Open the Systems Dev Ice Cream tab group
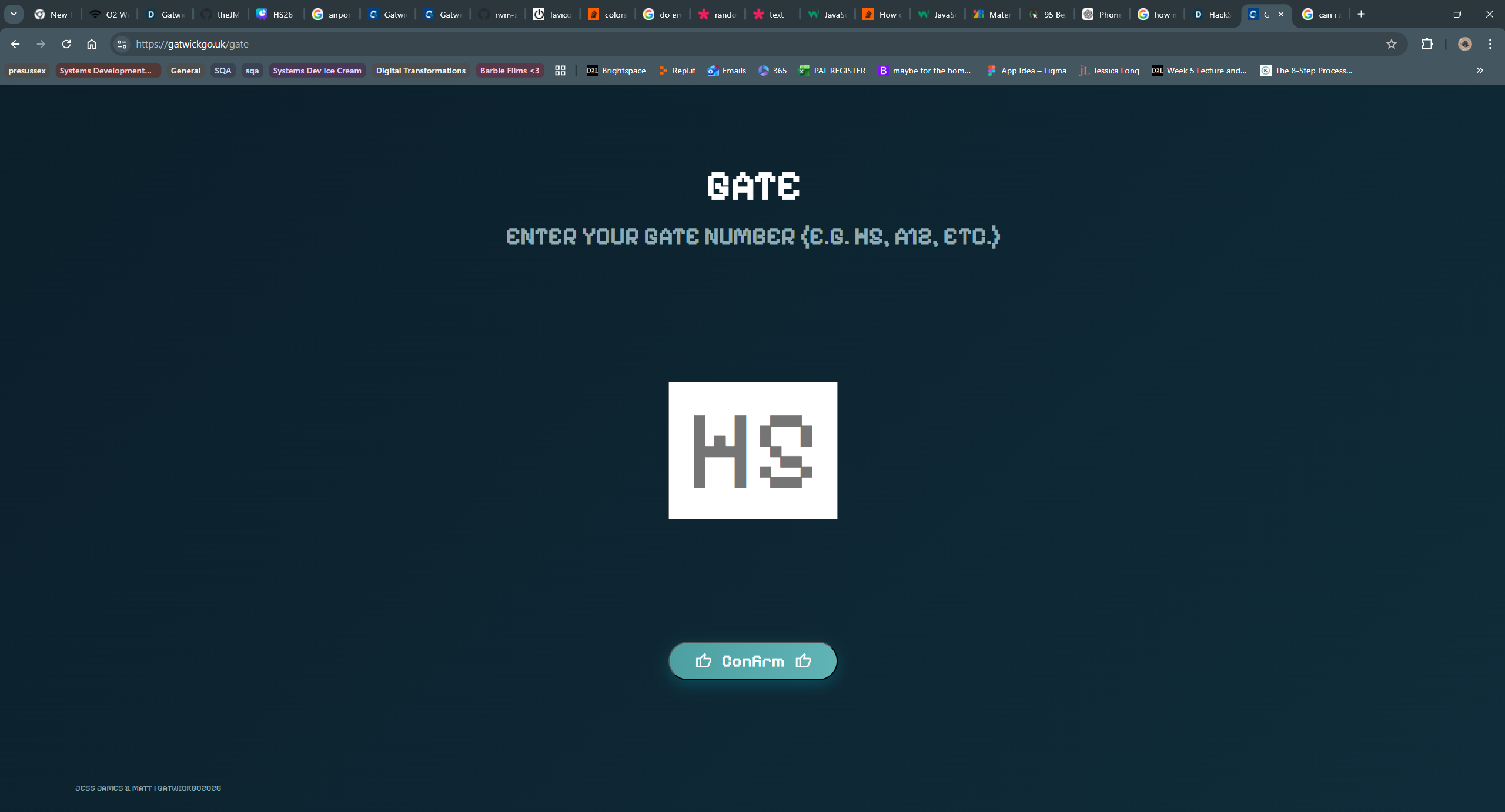This screenshot has height=812, width=1505. [x=317, y=71]
